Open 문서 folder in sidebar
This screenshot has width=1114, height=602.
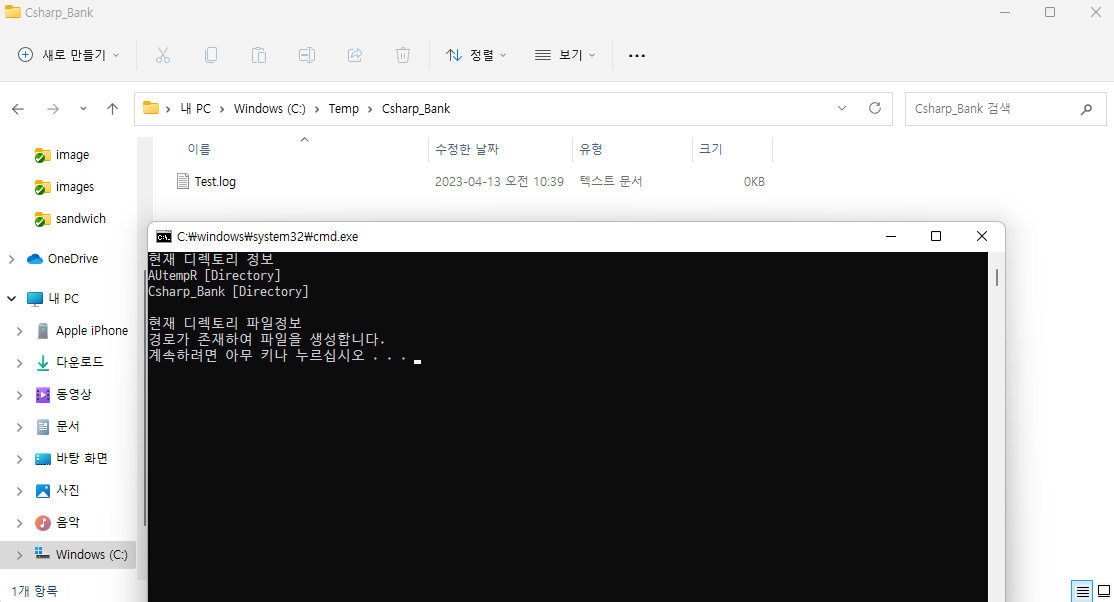point(67,426)
